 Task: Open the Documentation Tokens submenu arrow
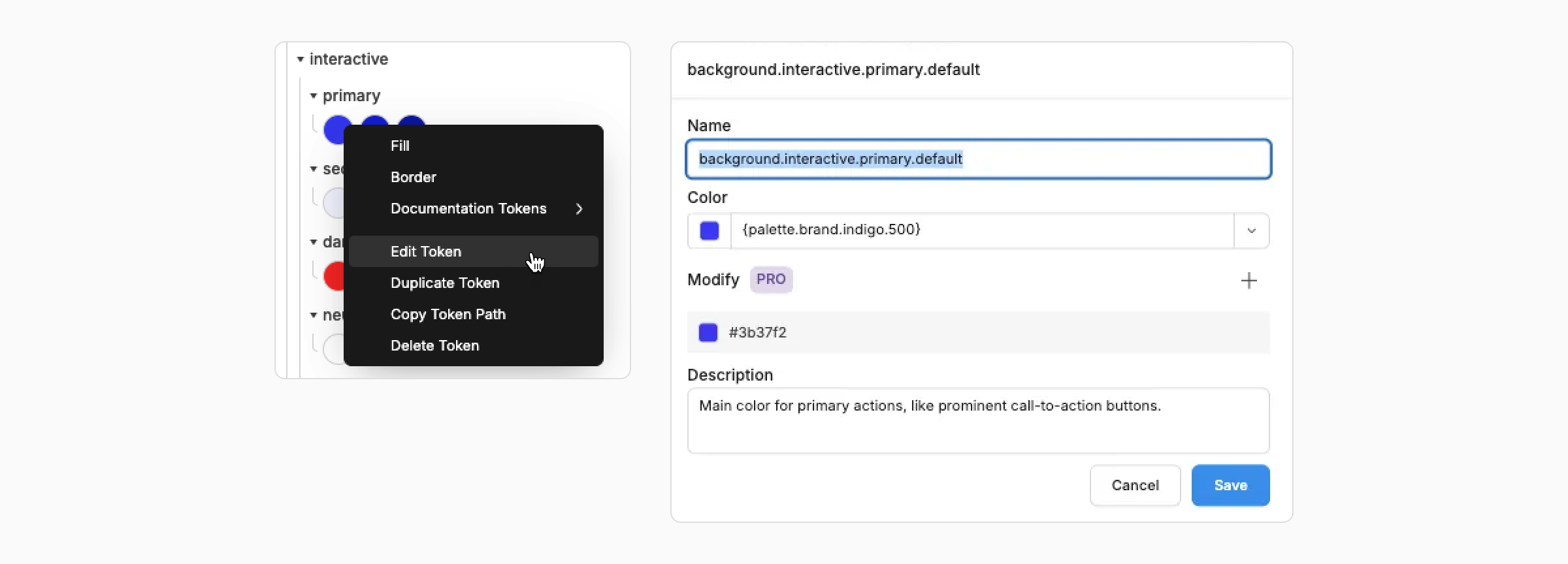tap(579, 209)
